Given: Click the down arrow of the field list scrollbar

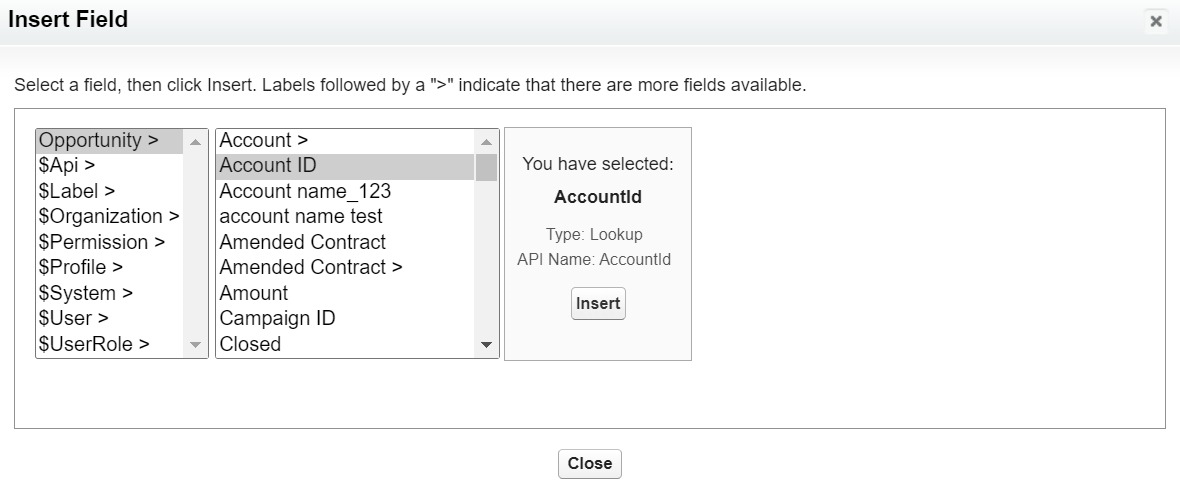Looking at the screenshot, I should pos(486,345).
